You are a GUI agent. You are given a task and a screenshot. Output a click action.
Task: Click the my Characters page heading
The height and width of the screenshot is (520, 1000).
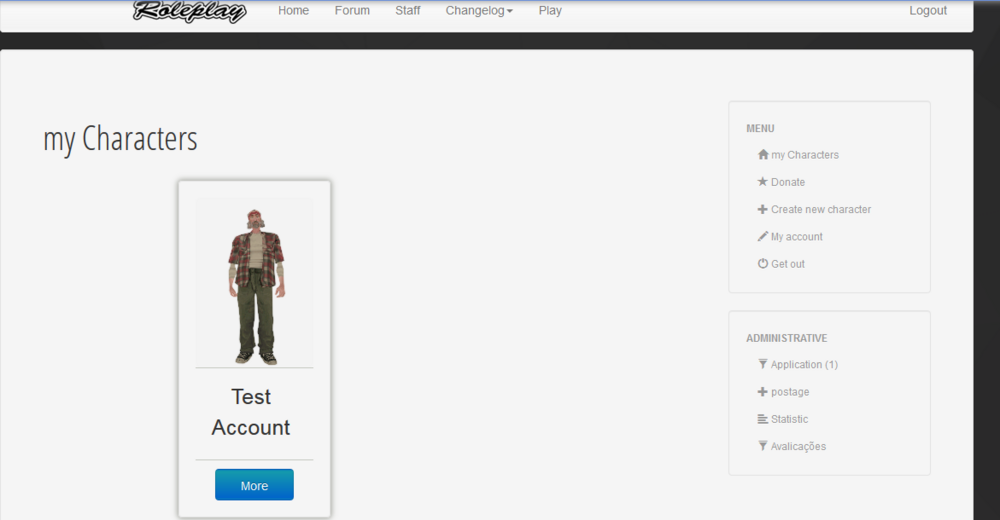(121, 139)
